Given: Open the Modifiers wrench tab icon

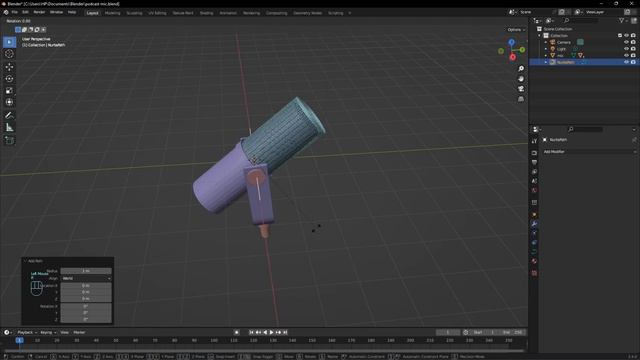Looking at the screenshot, I should [x=534, y=224].
